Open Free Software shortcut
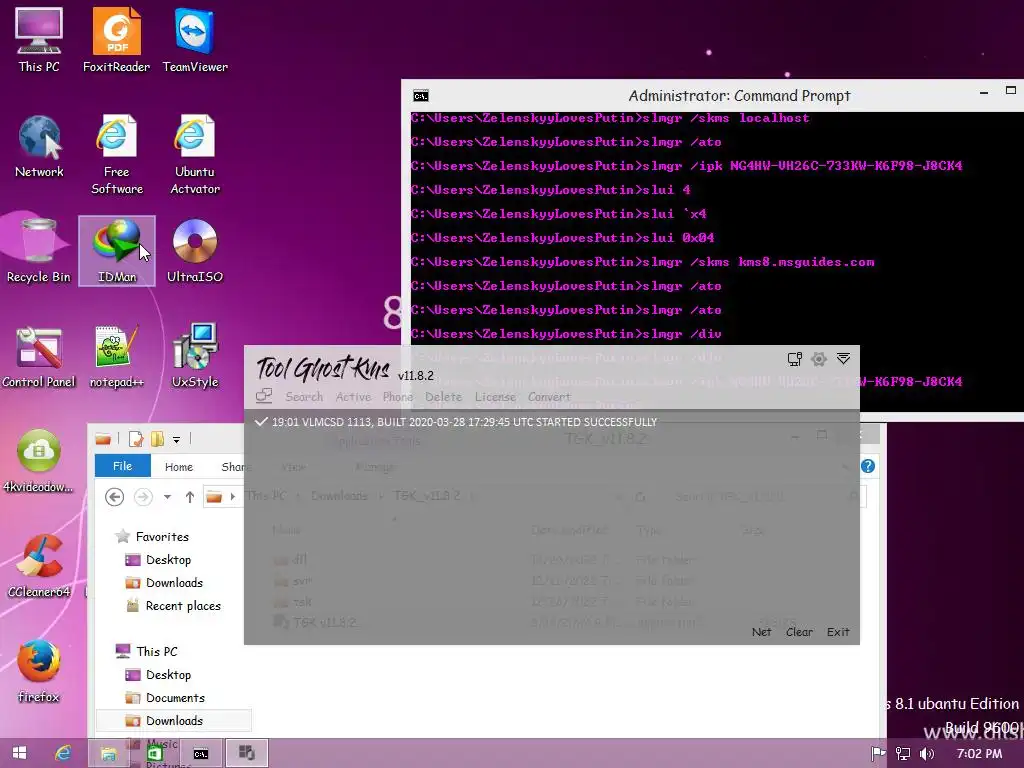This screenshot has height=768, width=1024. (x=116, y=155)
